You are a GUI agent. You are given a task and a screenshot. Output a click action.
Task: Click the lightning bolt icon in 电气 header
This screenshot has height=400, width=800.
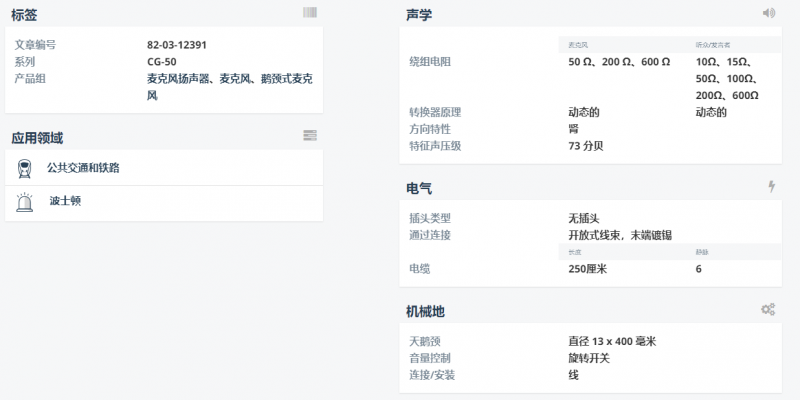[770, 186]
